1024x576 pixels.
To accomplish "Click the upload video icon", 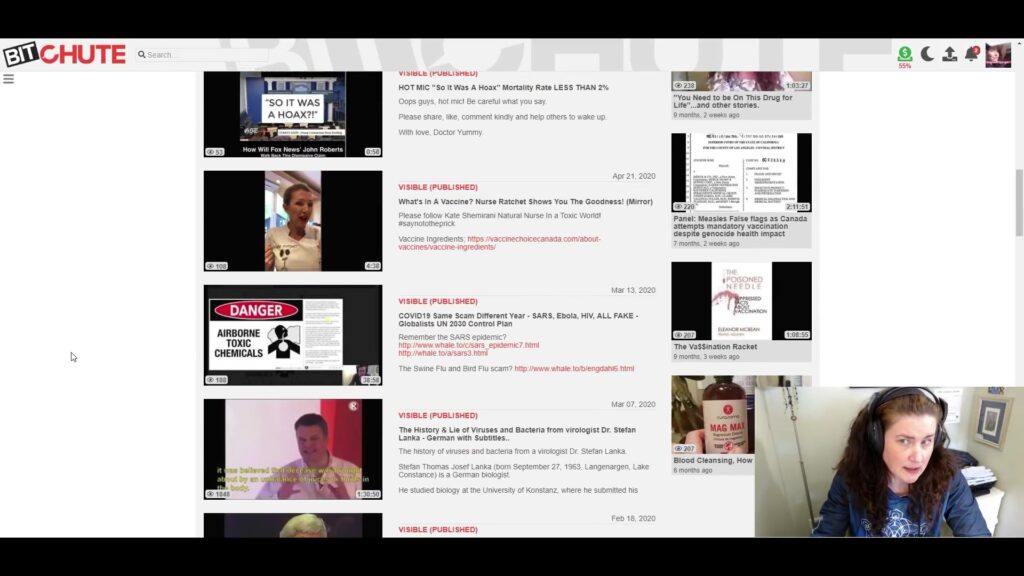I will 950,54.
